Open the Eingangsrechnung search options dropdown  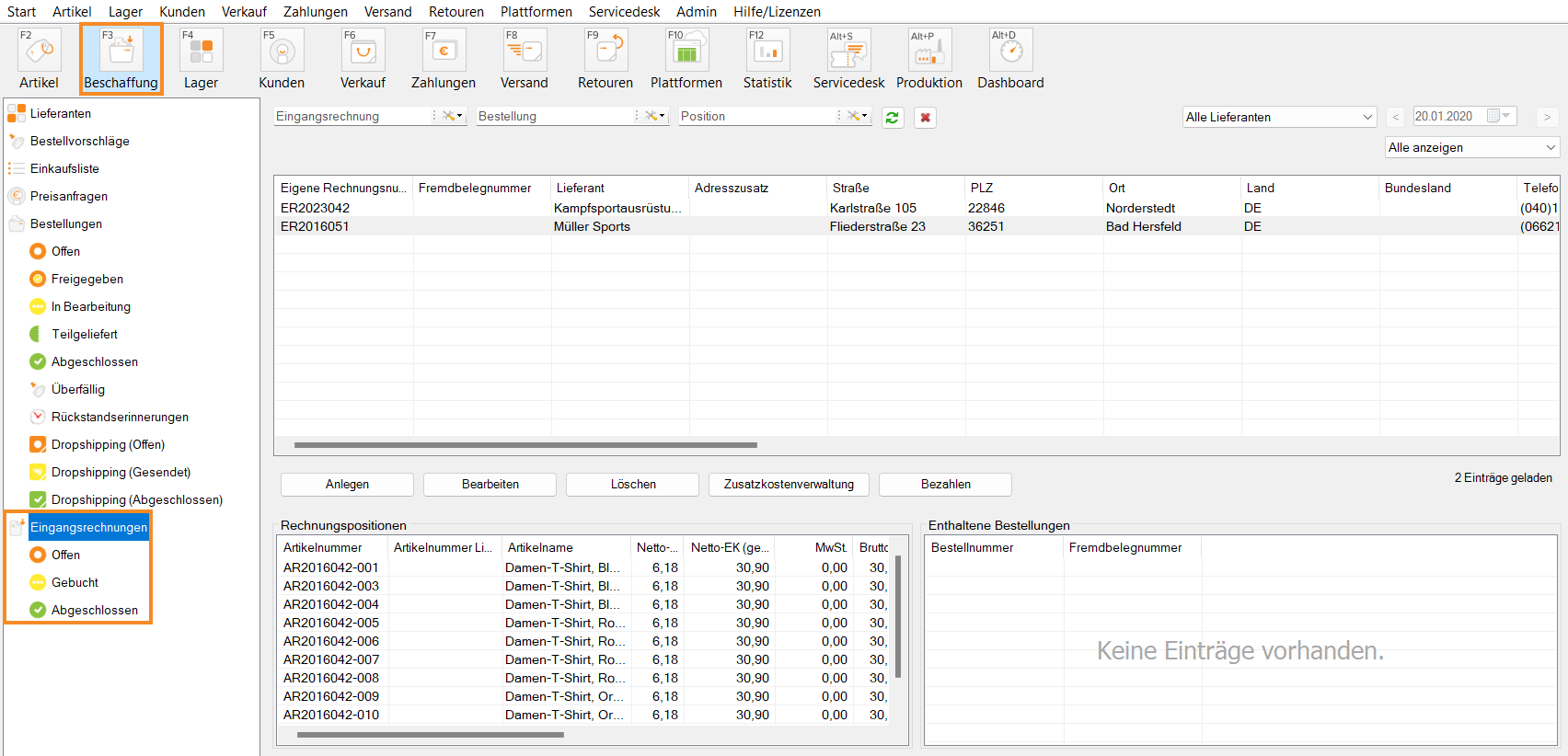[451, 116]
